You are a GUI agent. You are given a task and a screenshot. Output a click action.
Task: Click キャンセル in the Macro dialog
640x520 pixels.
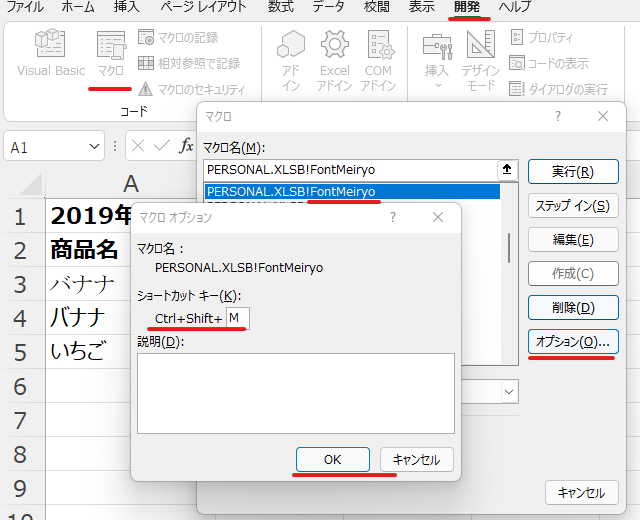click(x=582, y=493)
